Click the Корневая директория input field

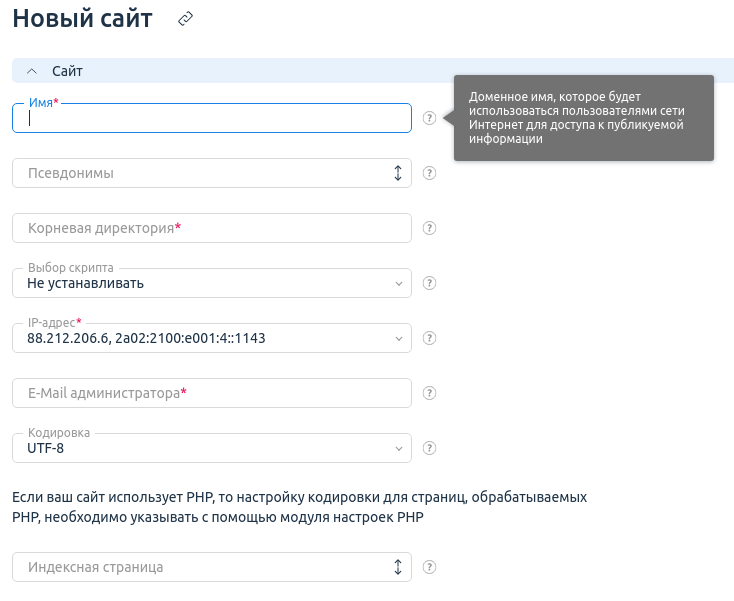212,228
